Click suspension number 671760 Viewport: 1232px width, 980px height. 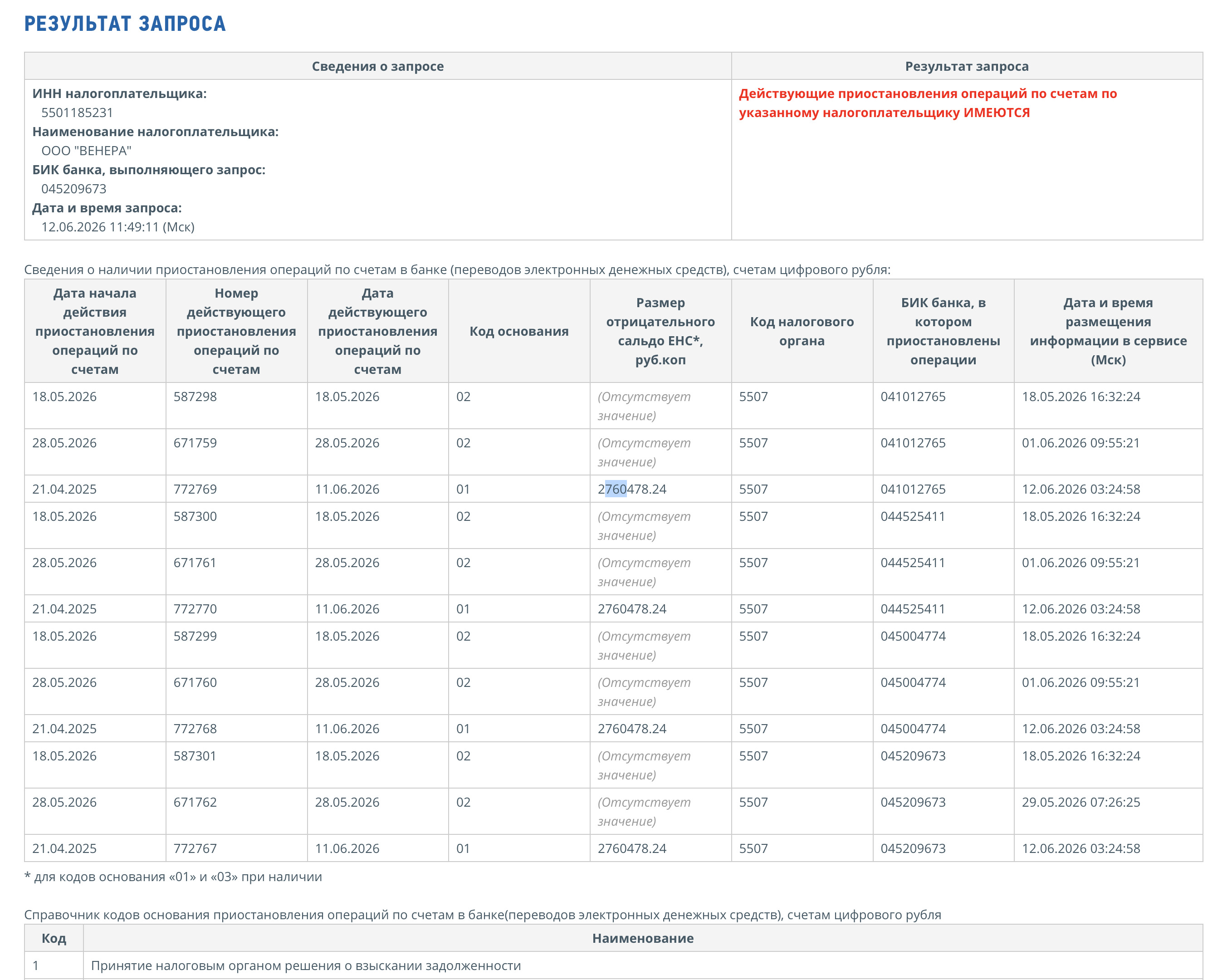(x=196, y=683)
